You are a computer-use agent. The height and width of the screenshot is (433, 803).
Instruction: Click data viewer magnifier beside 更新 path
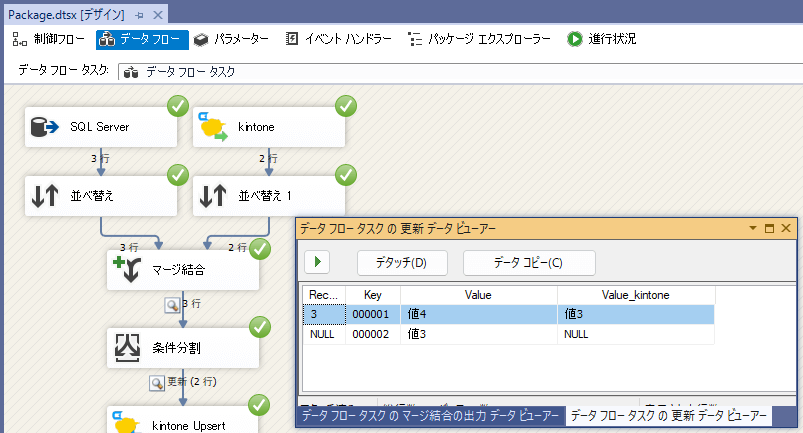click(x=157, y=383)
